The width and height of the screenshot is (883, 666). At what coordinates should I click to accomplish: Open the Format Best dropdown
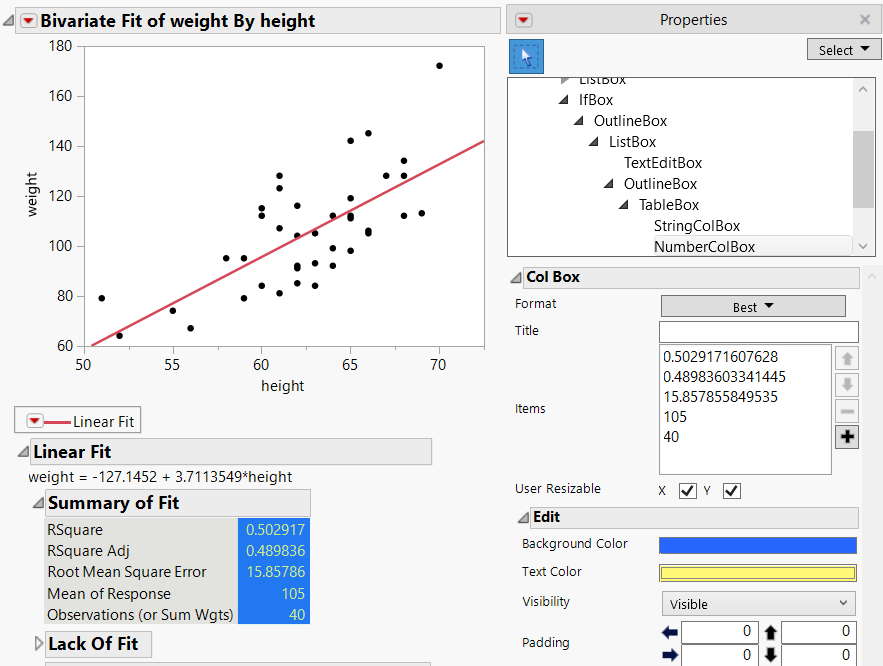pos(753,307)
